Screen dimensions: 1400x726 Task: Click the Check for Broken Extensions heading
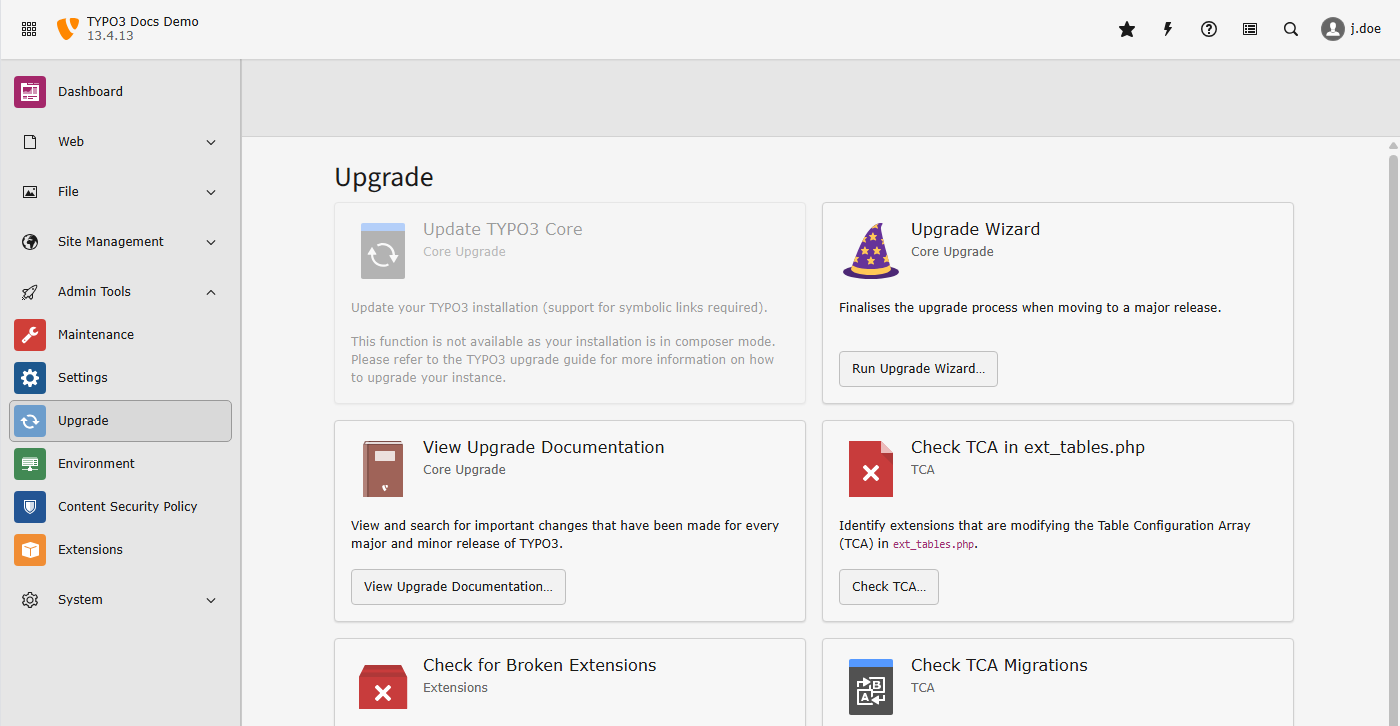coord(540,665)
